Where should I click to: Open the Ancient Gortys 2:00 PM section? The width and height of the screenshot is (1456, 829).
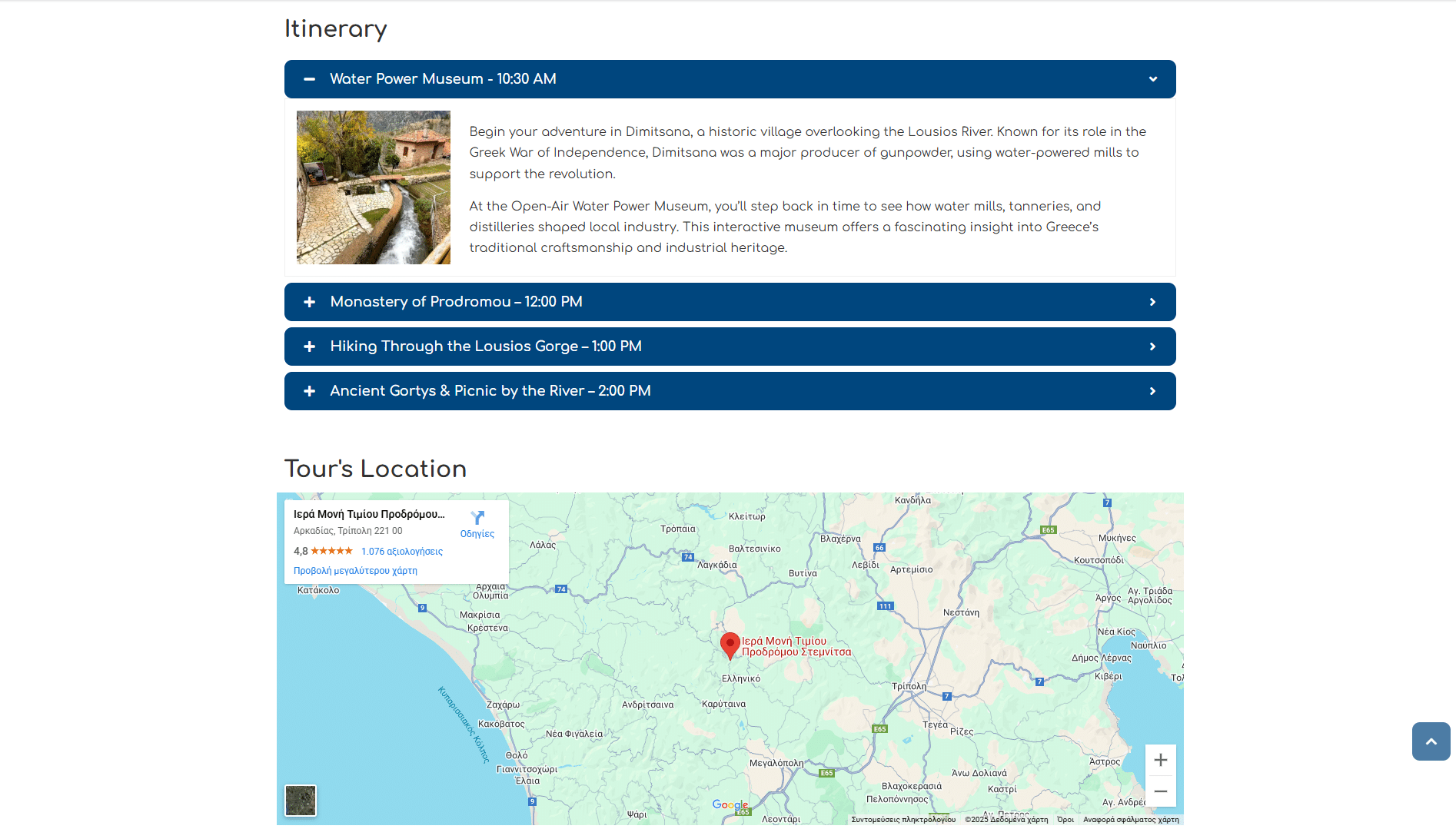[490, 391]
